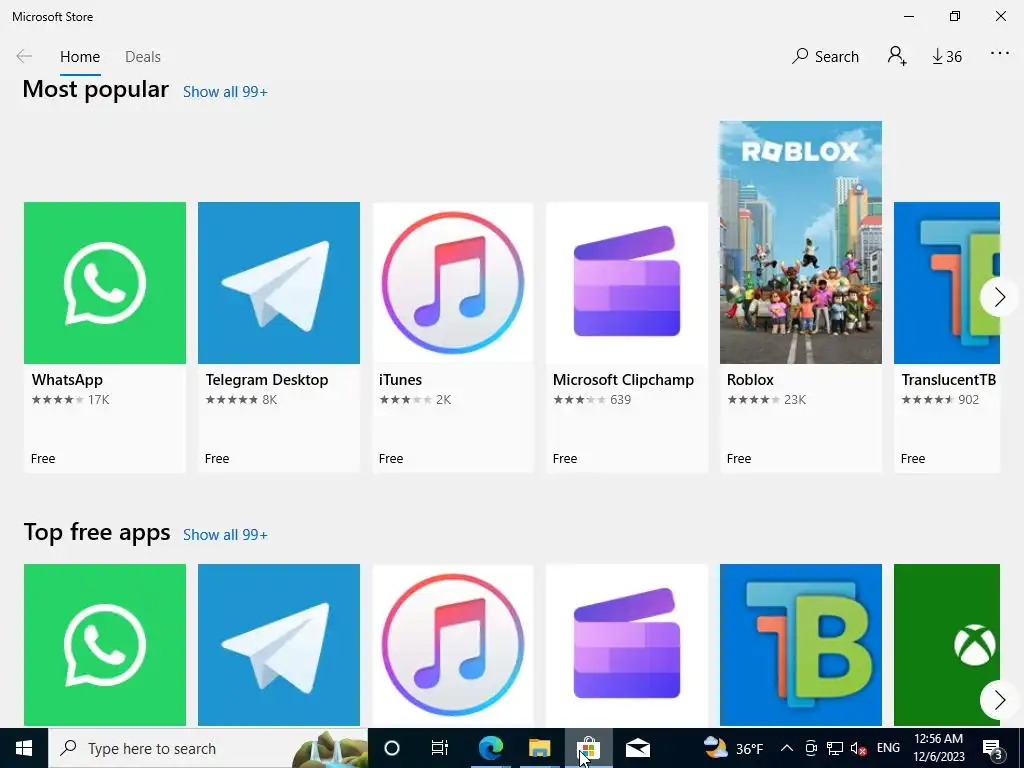Open Cortana from the taskbar
Screen dimensions: 1024x768
point(392,748)
